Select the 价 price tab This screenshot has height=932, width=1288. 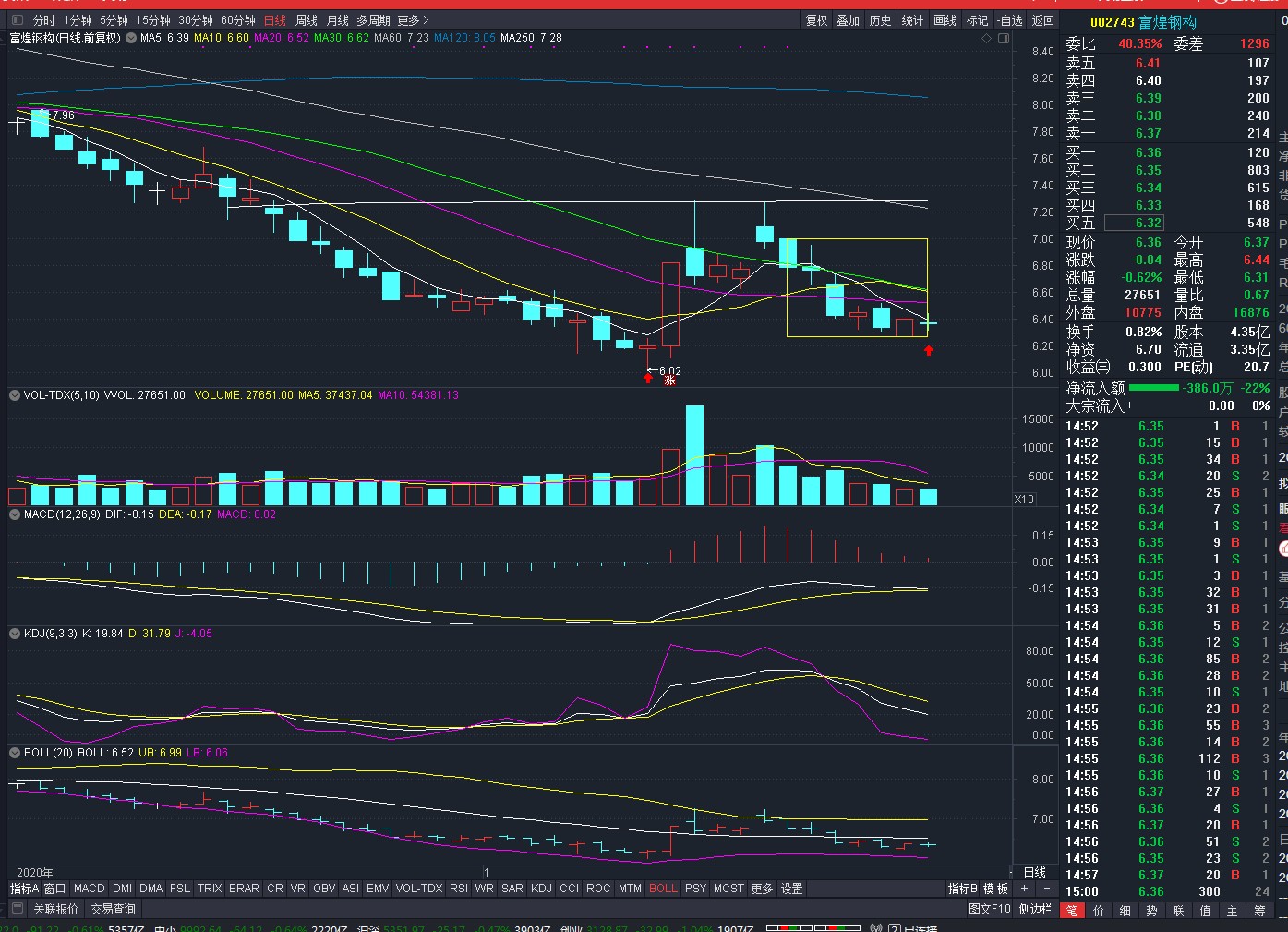pos(1099,911)
